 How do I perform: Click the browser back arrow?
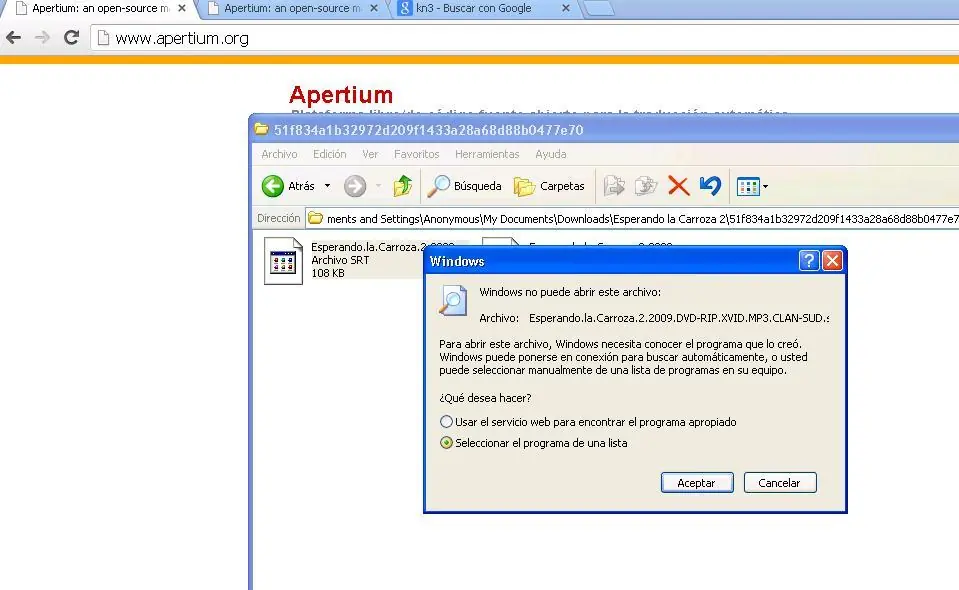coord(13,38)
